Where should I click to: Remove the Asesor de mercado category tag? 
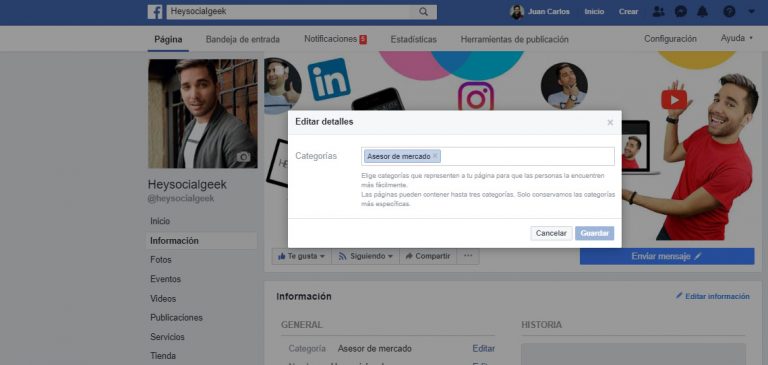[434, 156]
